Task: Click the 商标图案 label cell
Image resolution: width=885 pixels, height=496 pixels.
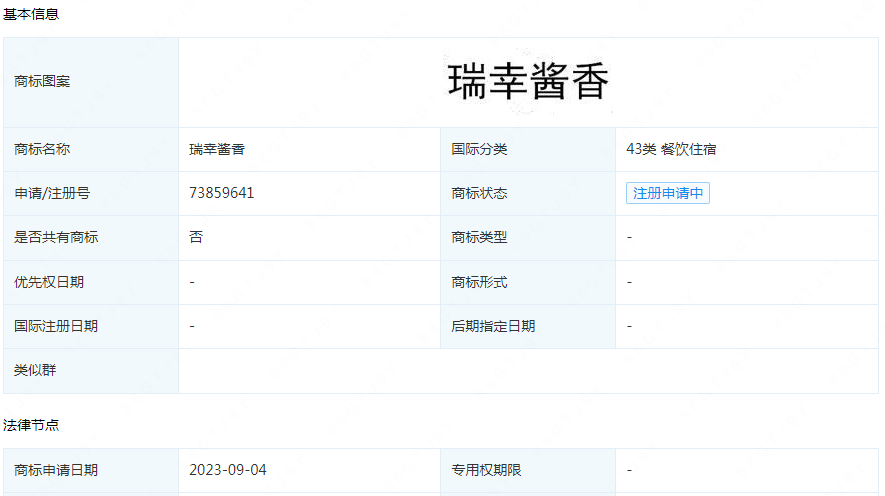Action: 91,82
